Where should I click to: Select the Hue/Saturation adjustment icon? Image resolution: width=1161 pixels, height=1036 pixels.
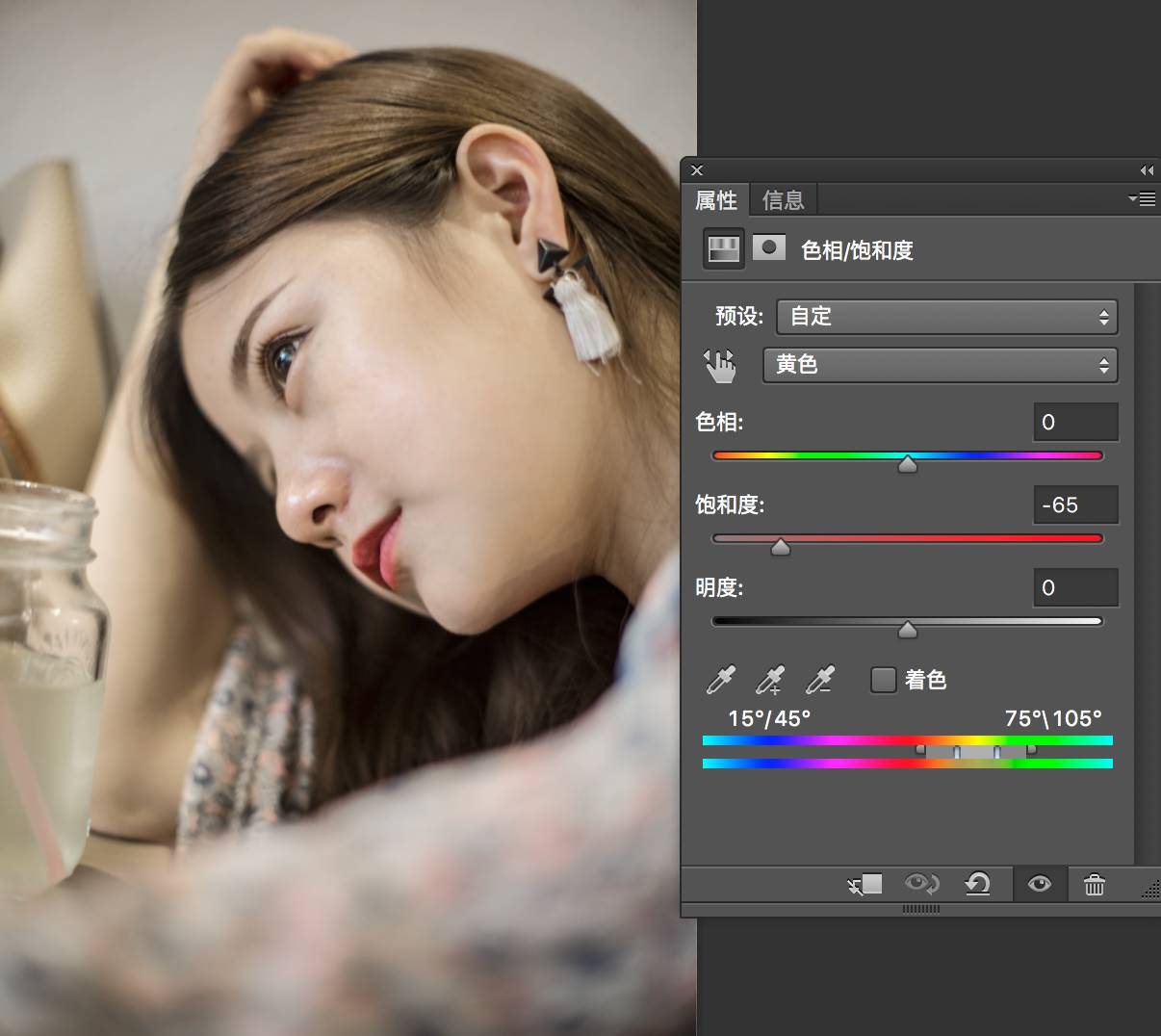(724, 249)
